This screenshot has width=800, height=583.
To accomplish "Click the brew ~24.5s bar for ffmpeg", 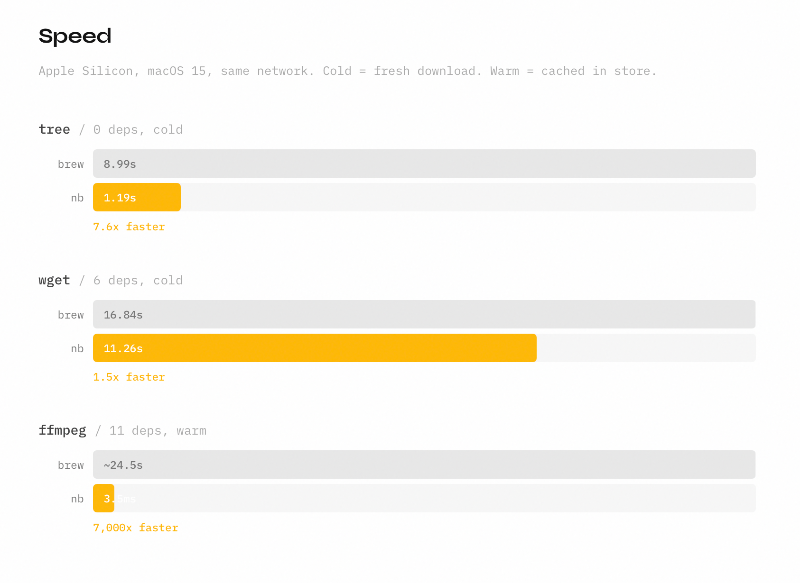I will (424, 465).
